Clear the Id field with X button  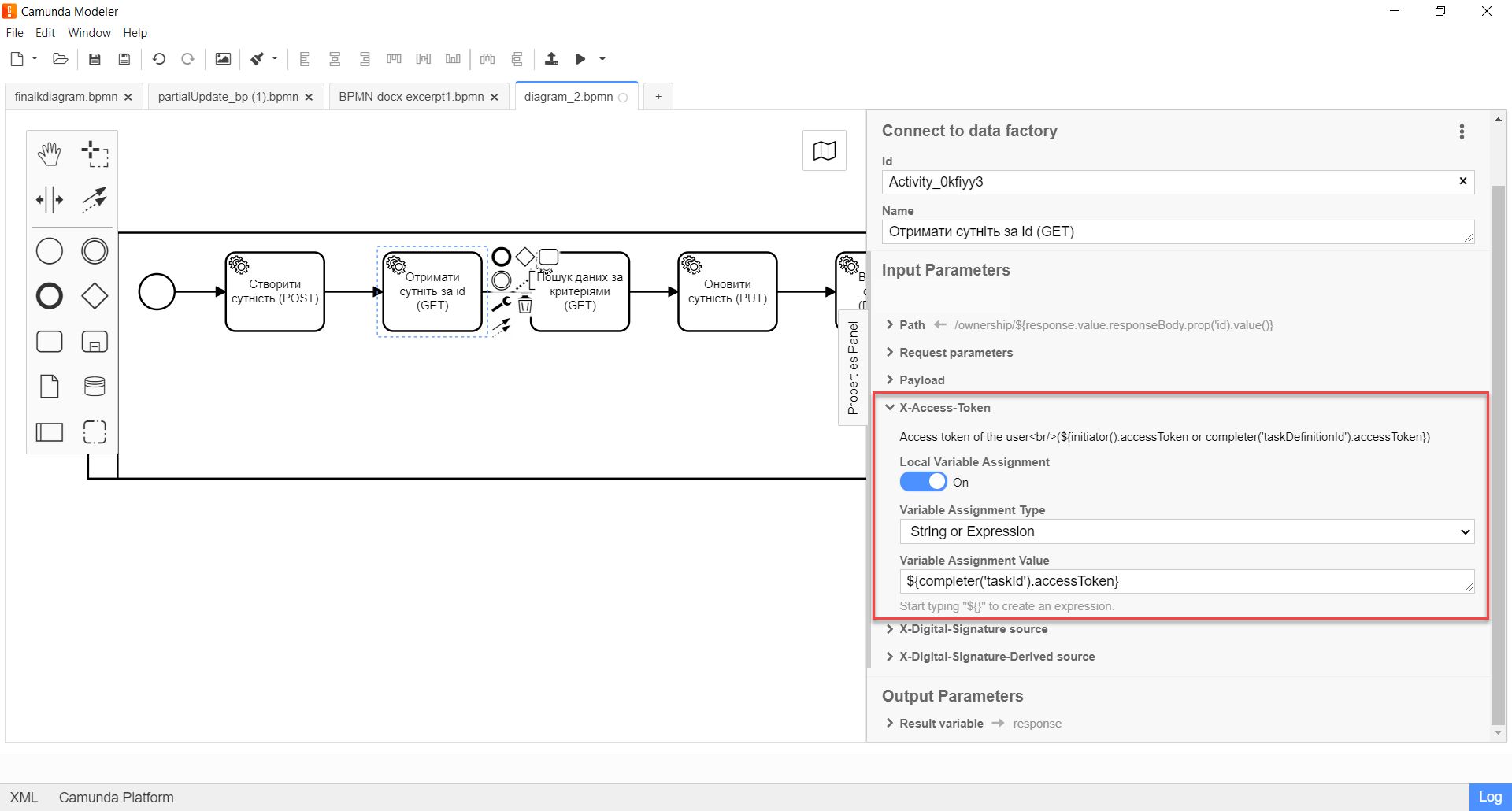point(1463,181)
